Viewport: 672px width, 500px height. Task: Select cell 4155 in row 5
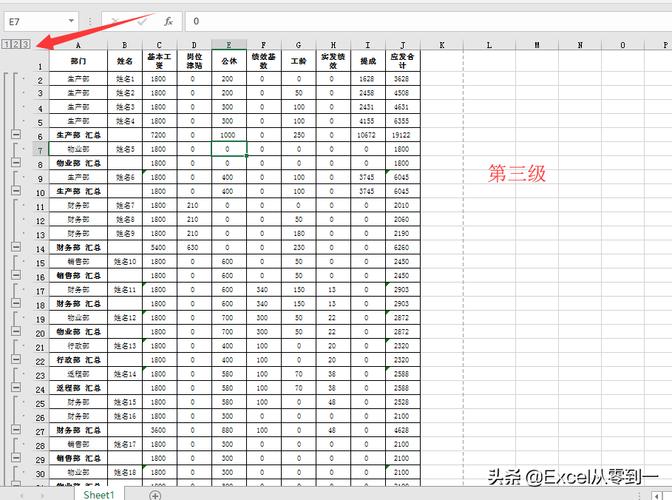tap(368, 121)
